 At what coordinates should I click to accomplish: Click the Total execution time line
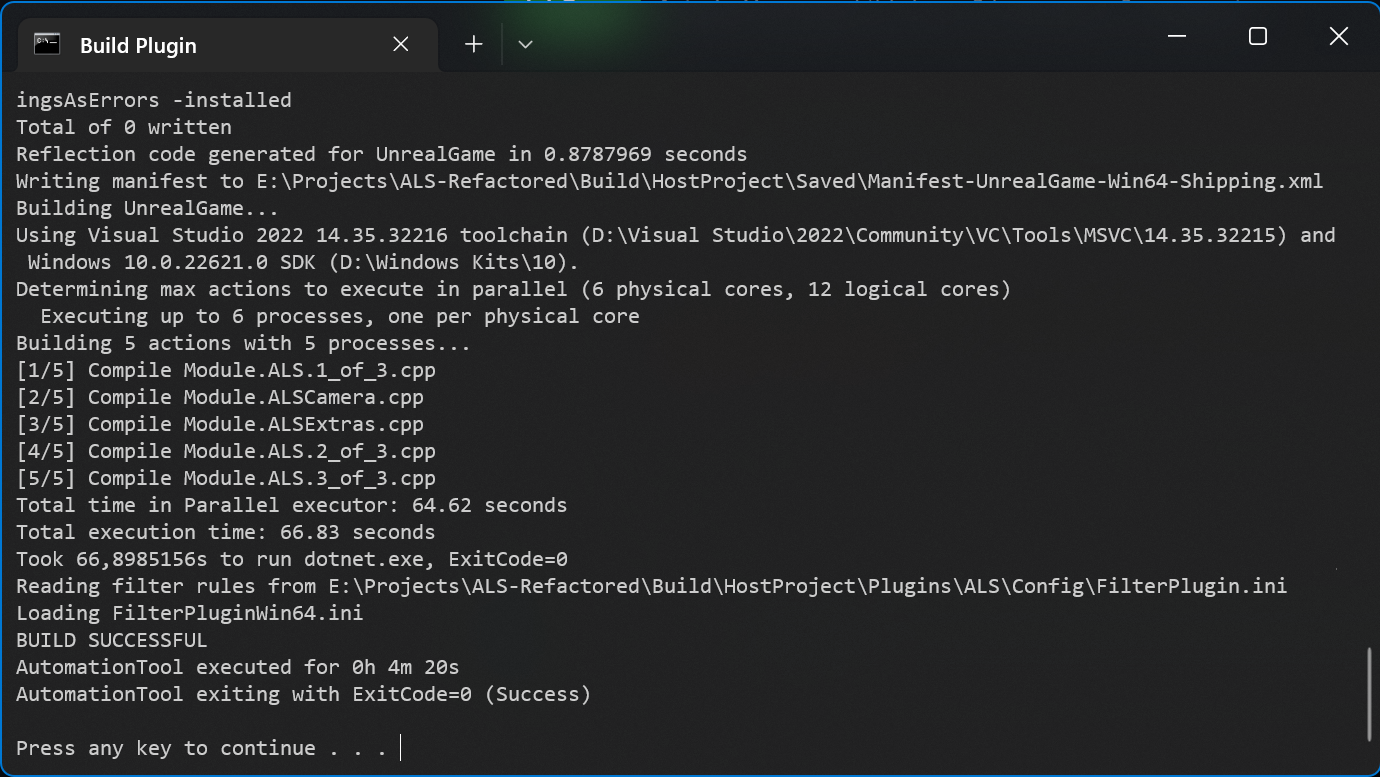click(220, 532)
